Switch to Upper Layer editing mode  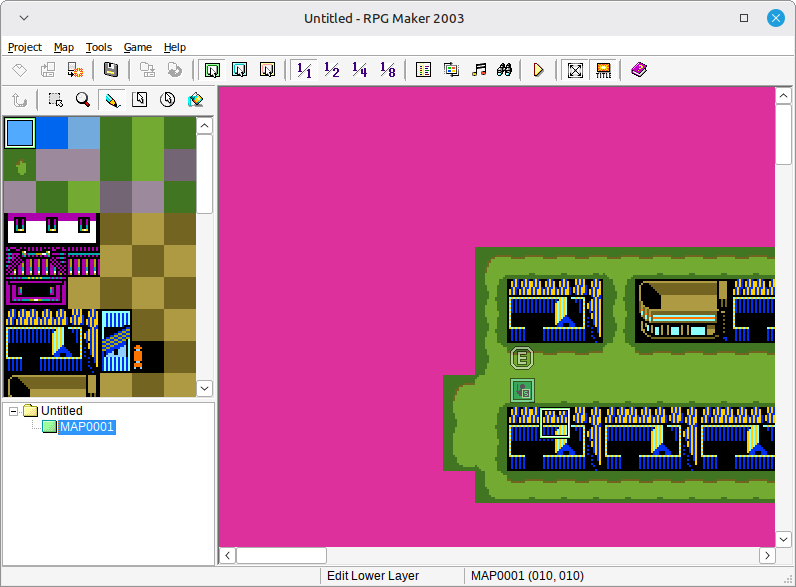click(x=240, y=70)
